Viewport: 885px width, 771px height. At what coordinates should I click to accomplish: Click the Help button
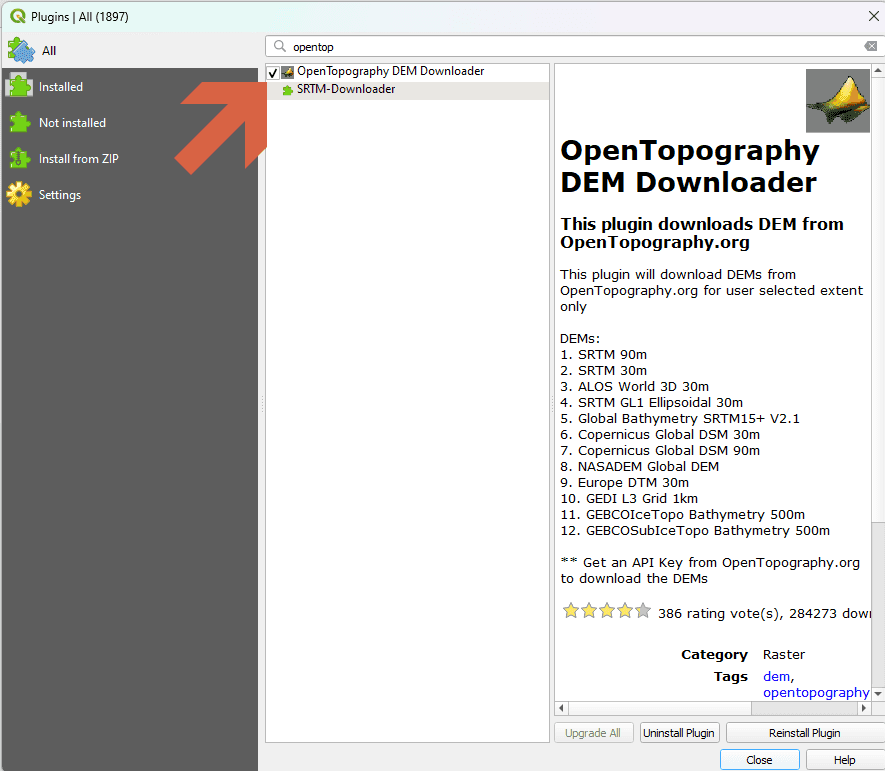pyautogui.click(x=845, y=760)
